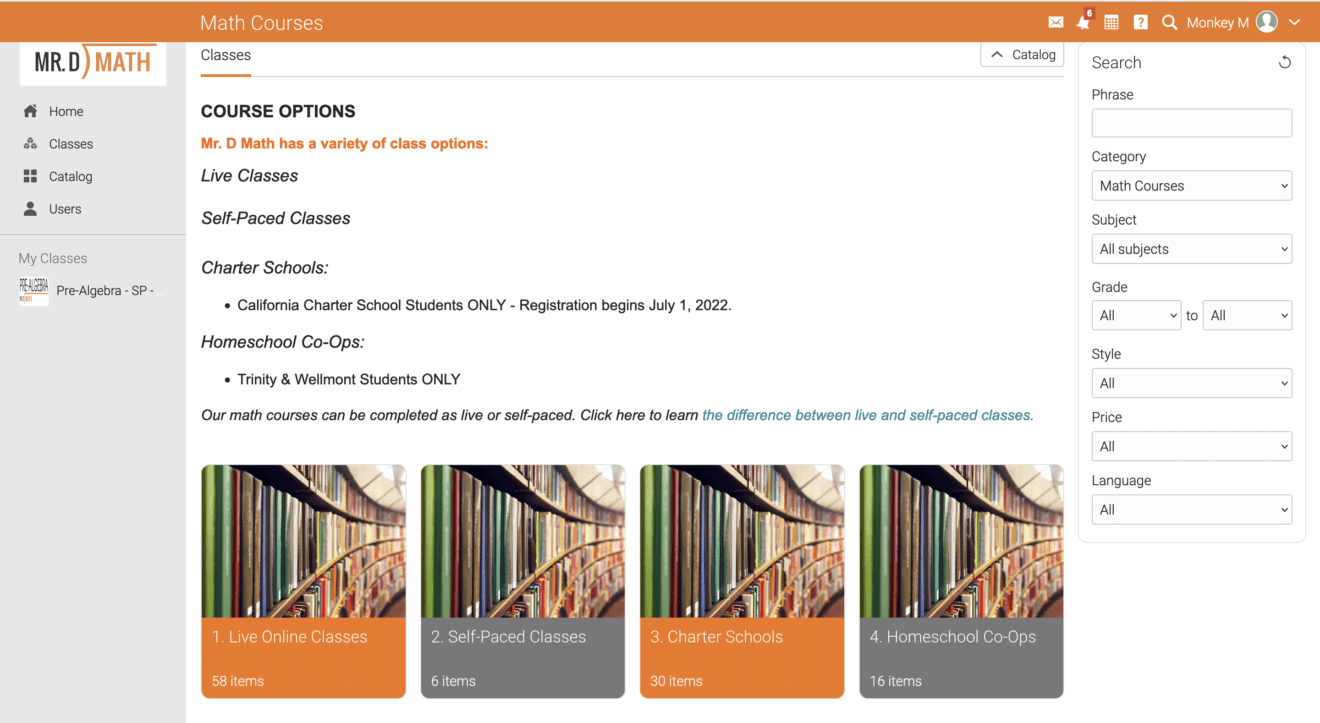Click the Mr. D Math logo
Image resolution: width=1320 pixels, height=723 pixels.
tap(93, 63)
